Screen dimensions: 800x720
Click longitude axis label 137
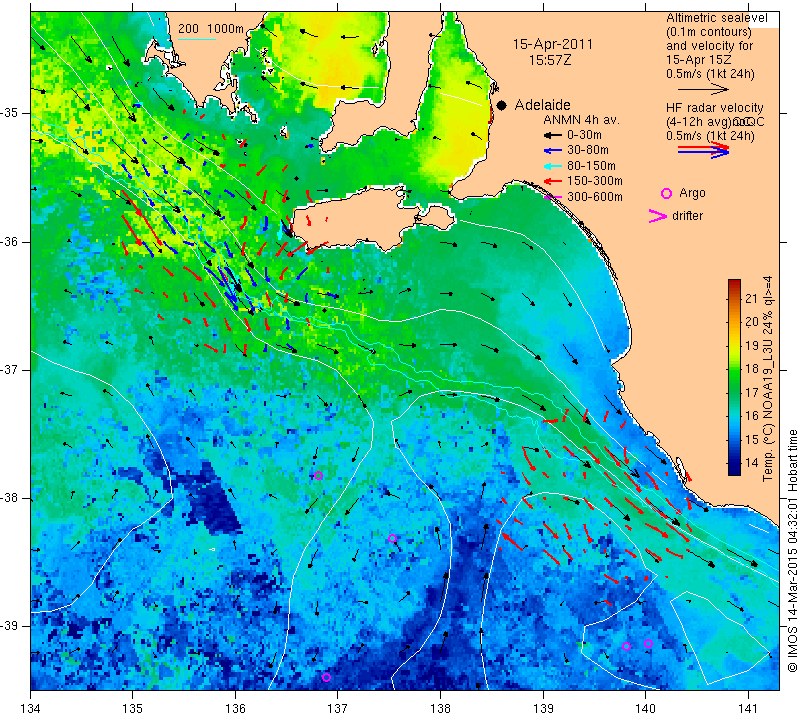338,709
